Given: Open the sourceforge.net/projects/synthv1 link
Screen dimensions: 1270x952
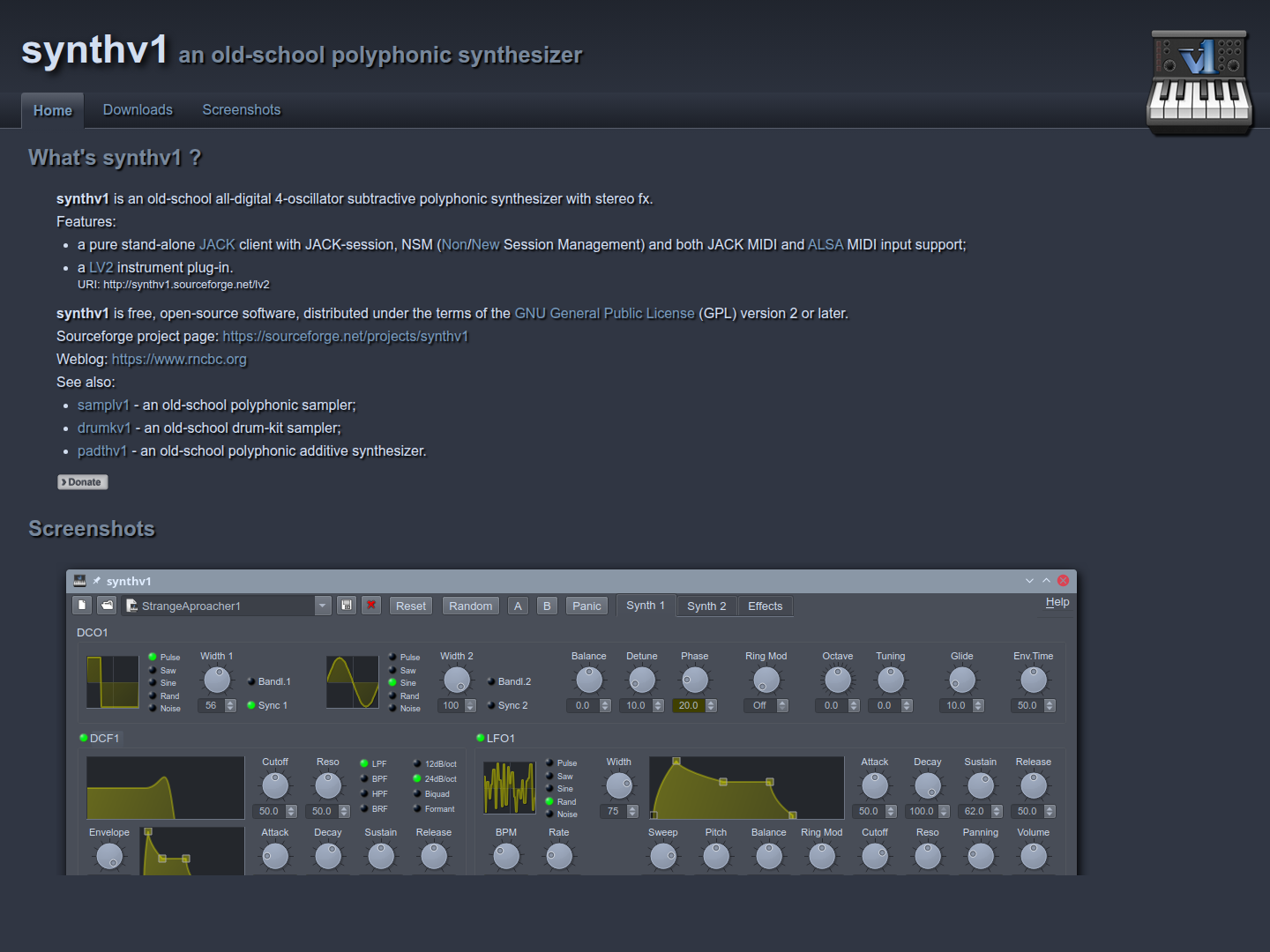Looking at the screenshot, I should pos(346,336).
